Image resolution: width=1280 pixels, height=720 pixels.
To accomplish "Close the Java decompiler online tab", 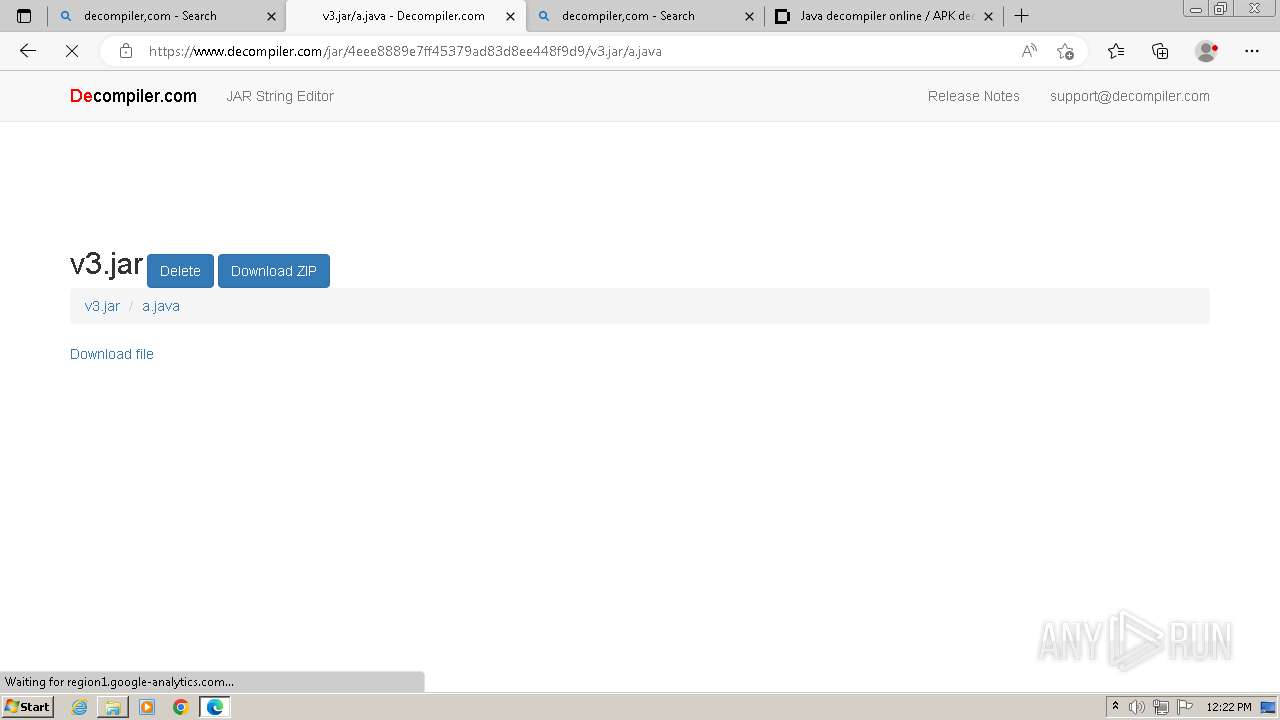I will coord(988,16).
